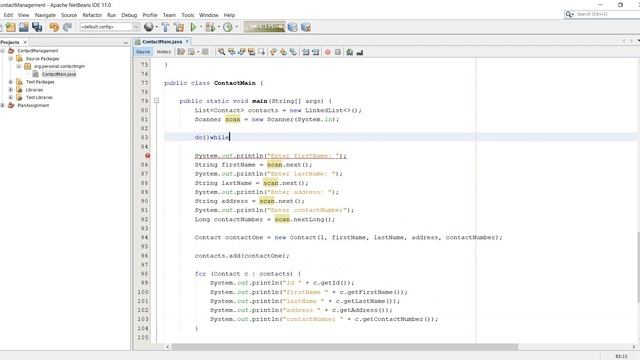Open the Debug menu
Screen dimensions: 640x360
(129, 15)
